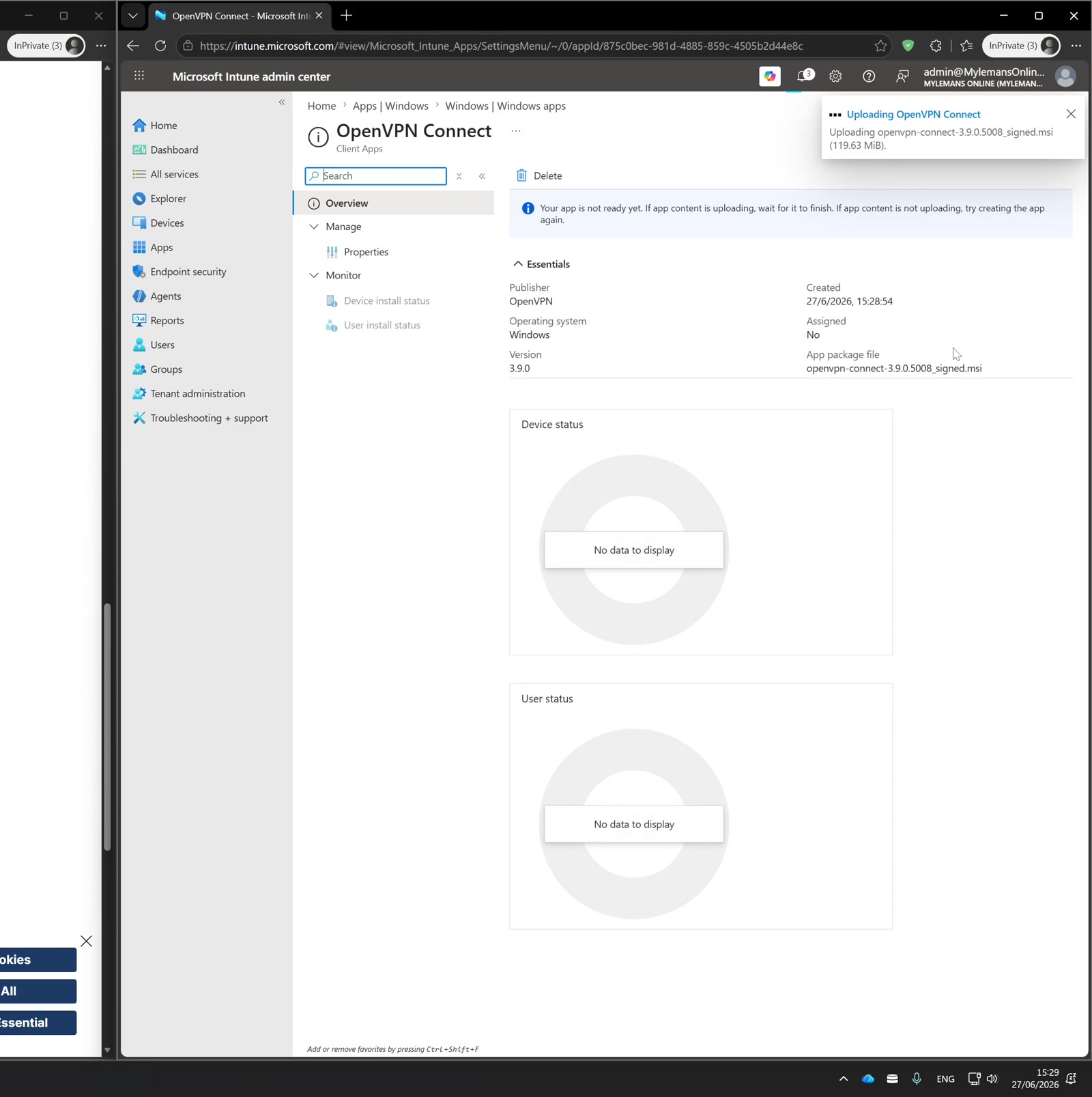
Task: Click the Essential cookies button in background window
Action: [x=38, y=1023]
